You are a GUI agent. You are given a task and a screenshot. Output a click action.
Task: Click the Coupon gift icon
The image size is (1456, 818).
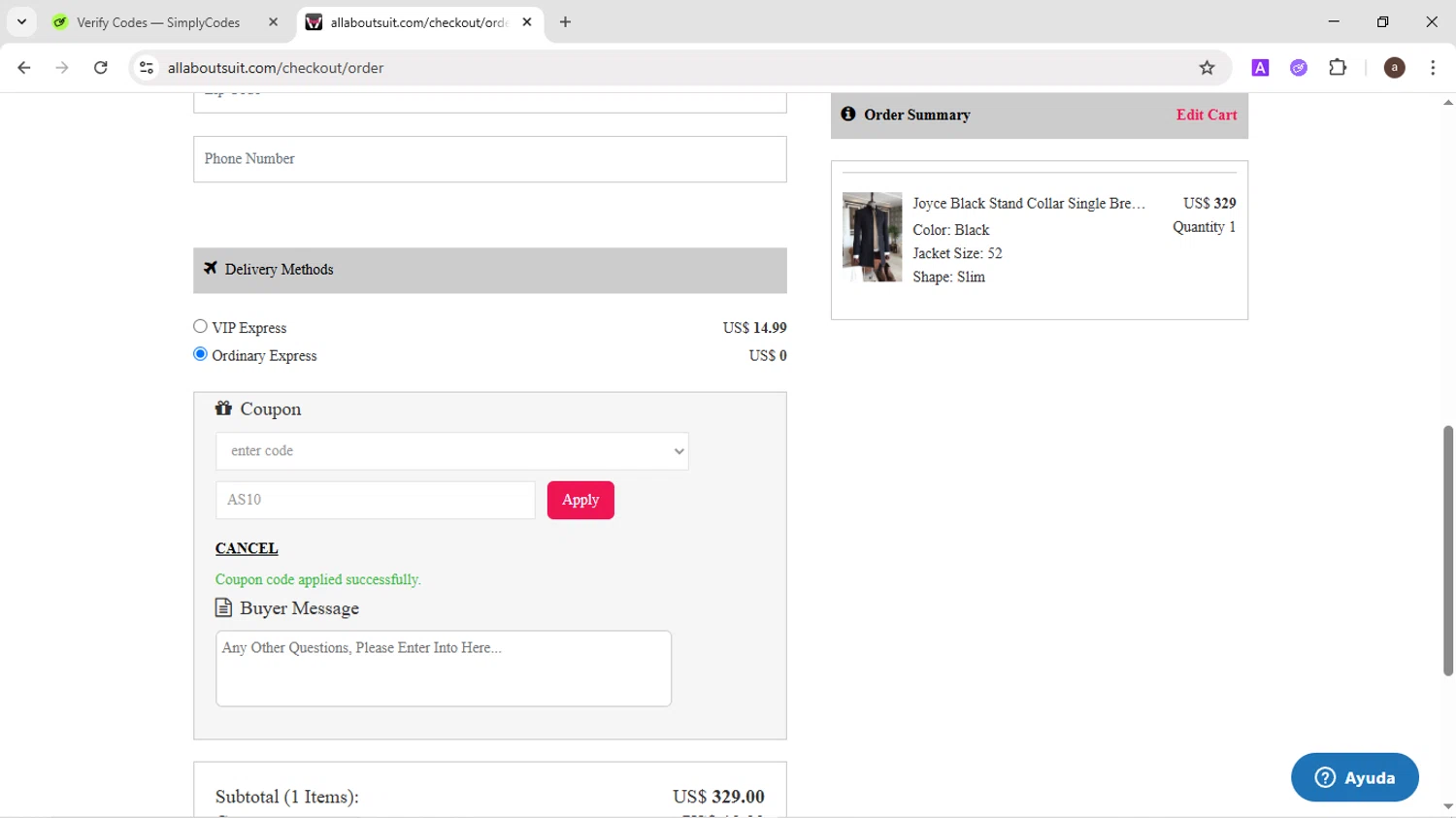pyautogui.click(x=223, y=408)
